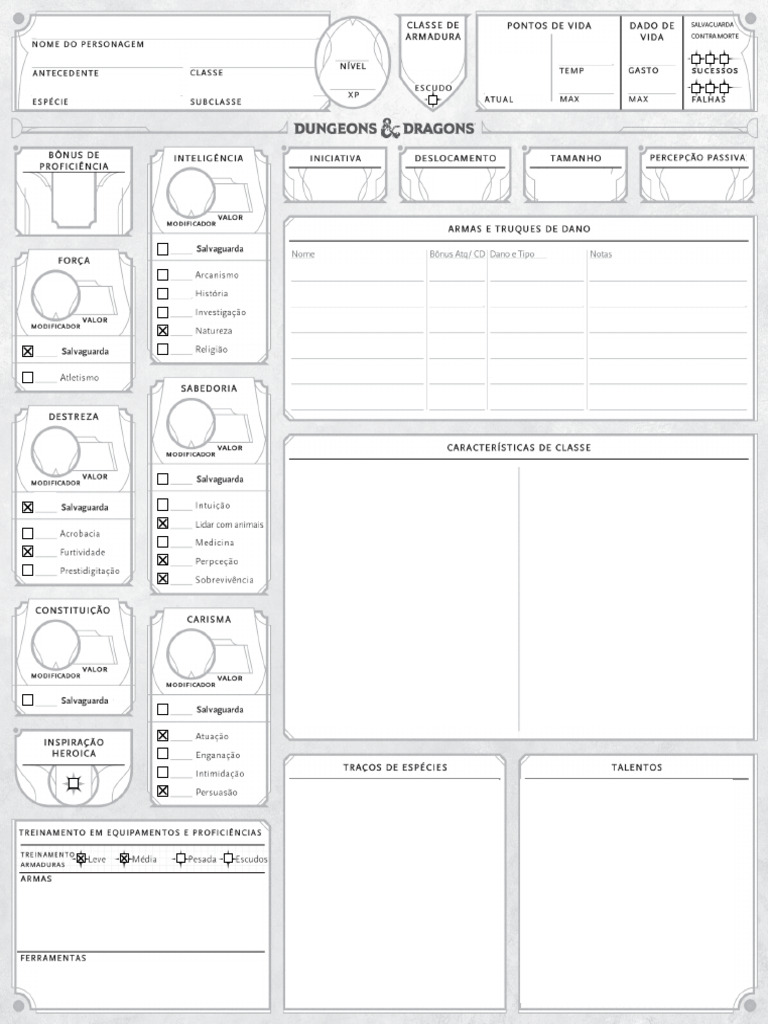Click the Bônus de Proficiência badge
This screenshot has width=768, height=1024.
(72, 204)
